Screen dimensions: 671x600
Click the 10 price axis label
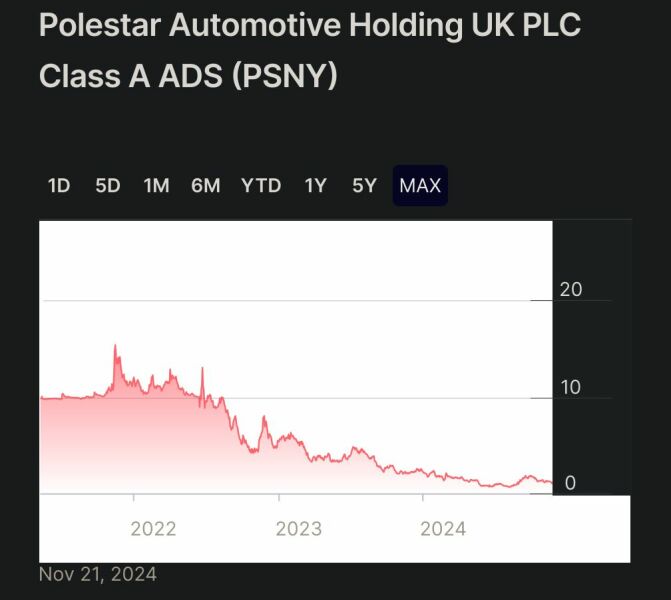coord(571,387)
